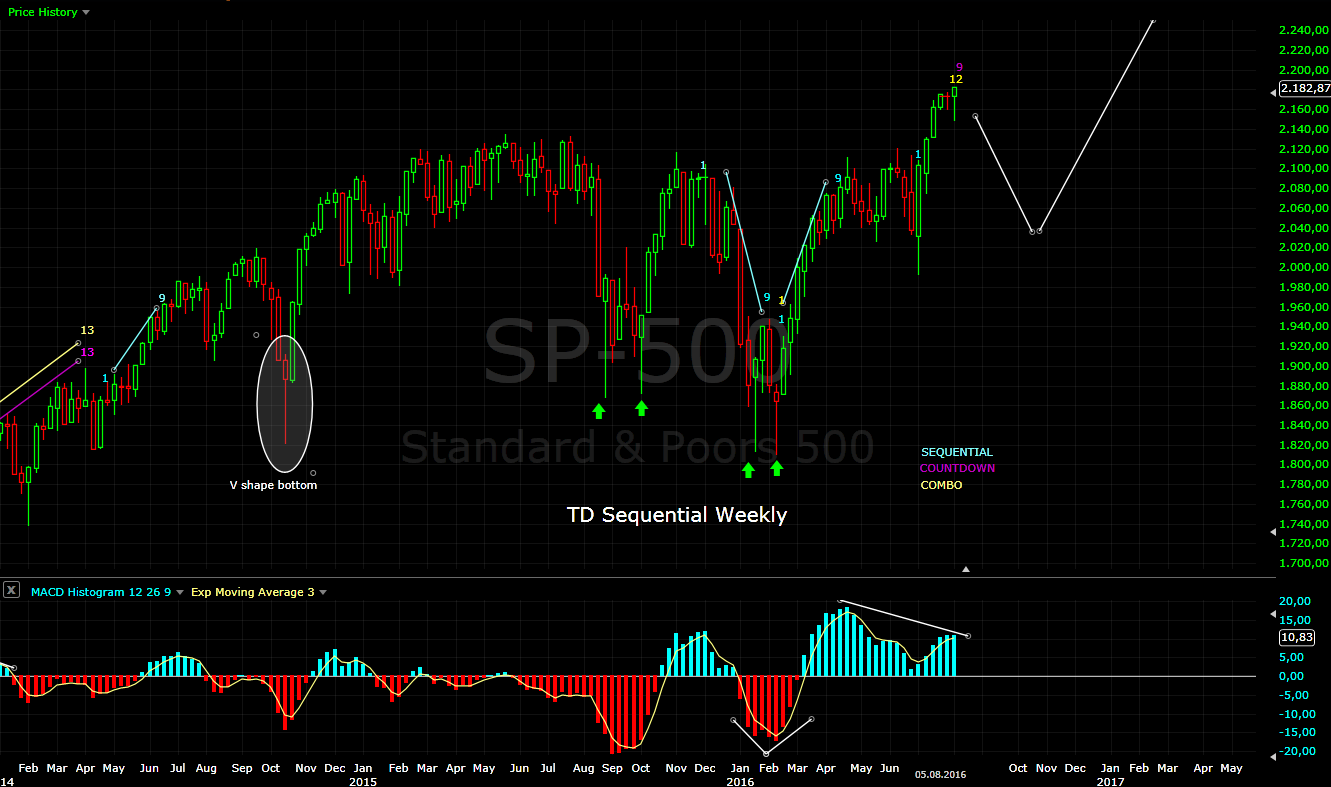Click the 0,00 label on MACD axis
The height and width of the screenshot is (787, 1331).
tap(1292, 676)
